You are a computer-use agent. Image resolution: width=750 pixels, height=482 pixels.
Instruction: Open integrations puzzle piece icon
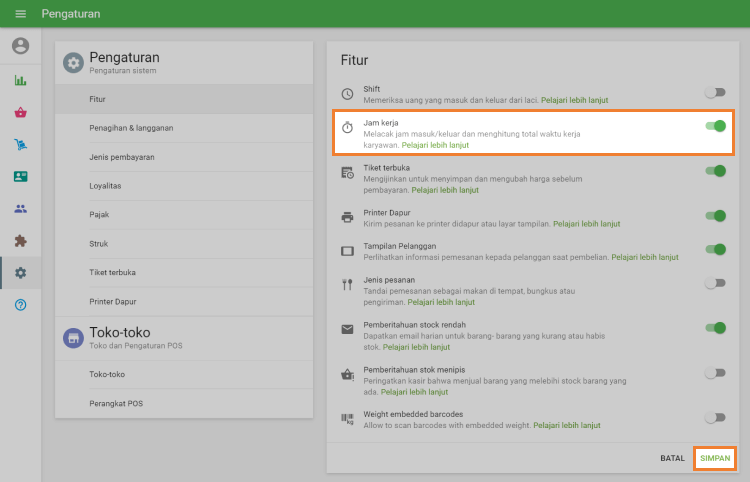[x=20, y=241]
